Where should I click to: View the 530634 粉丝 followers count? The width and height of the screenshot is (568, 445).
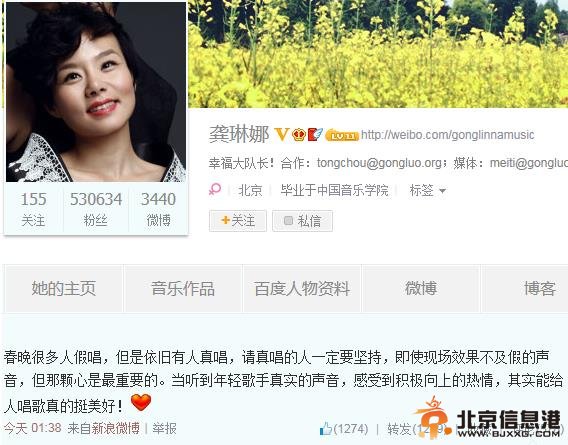click(x=96, y=209)
